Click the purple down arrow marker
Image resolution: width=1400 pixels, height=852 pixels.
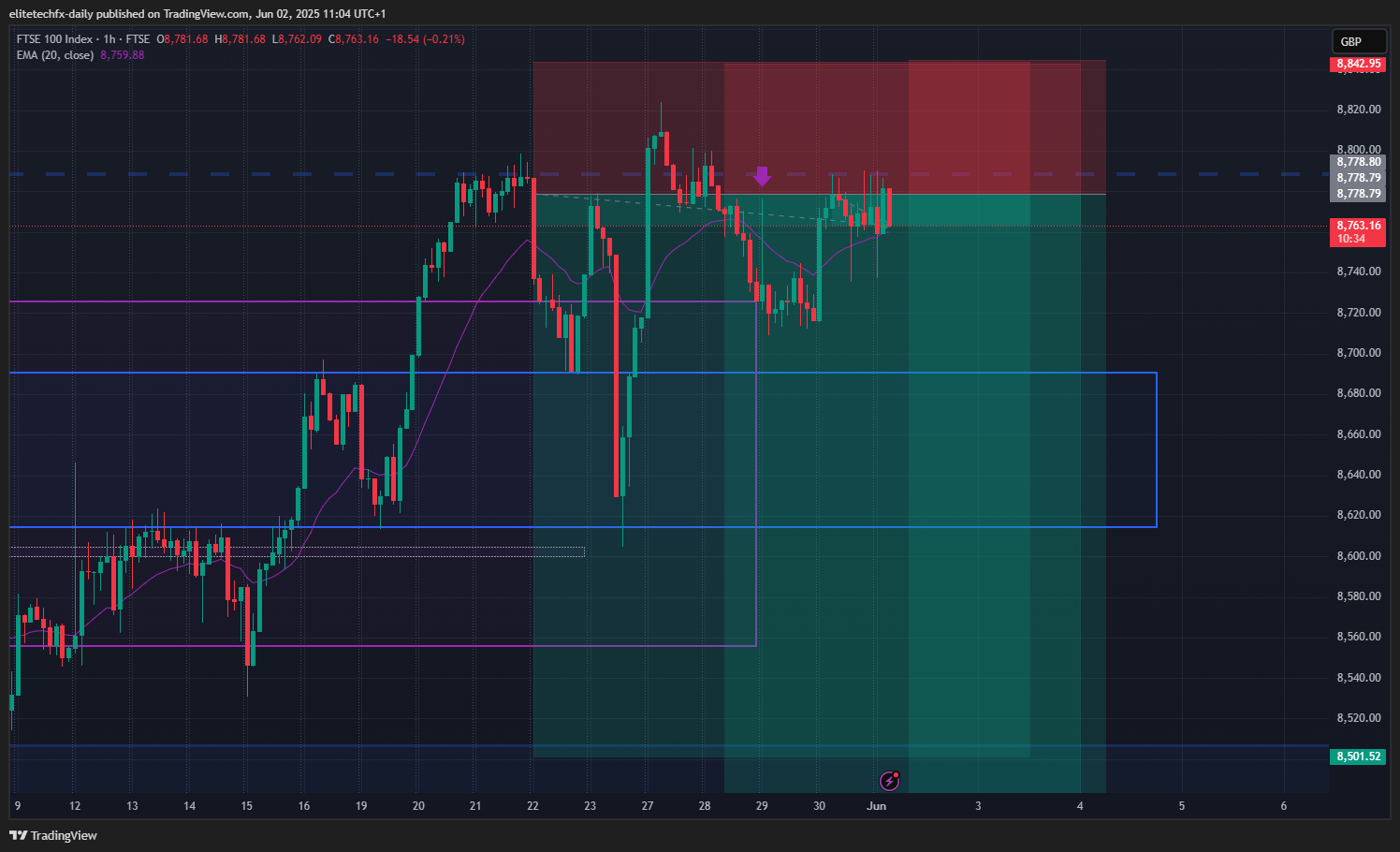pos(762,176)
